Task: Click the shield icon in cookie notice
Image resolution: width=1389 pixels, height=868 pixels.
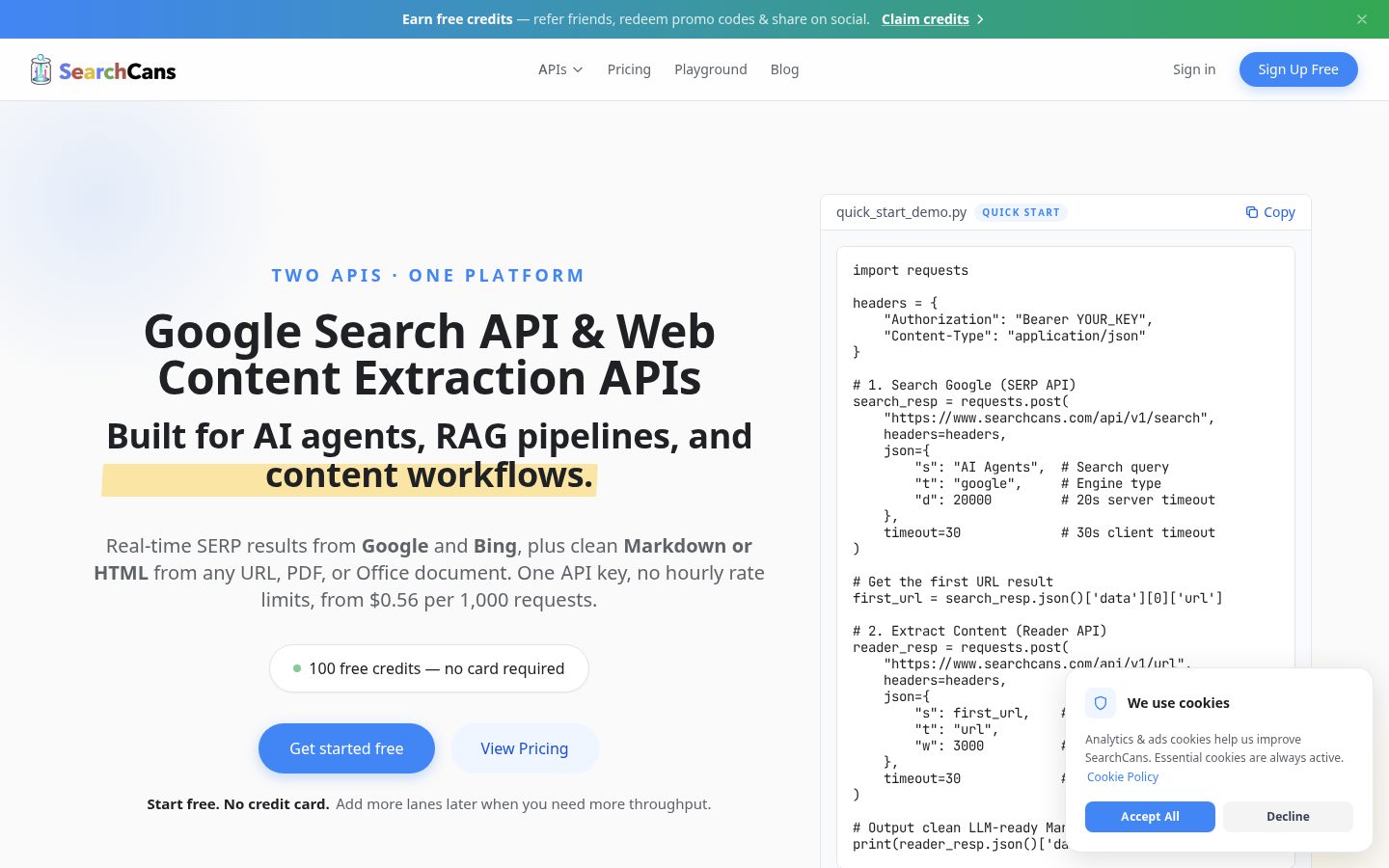Action: (1101, 703)
